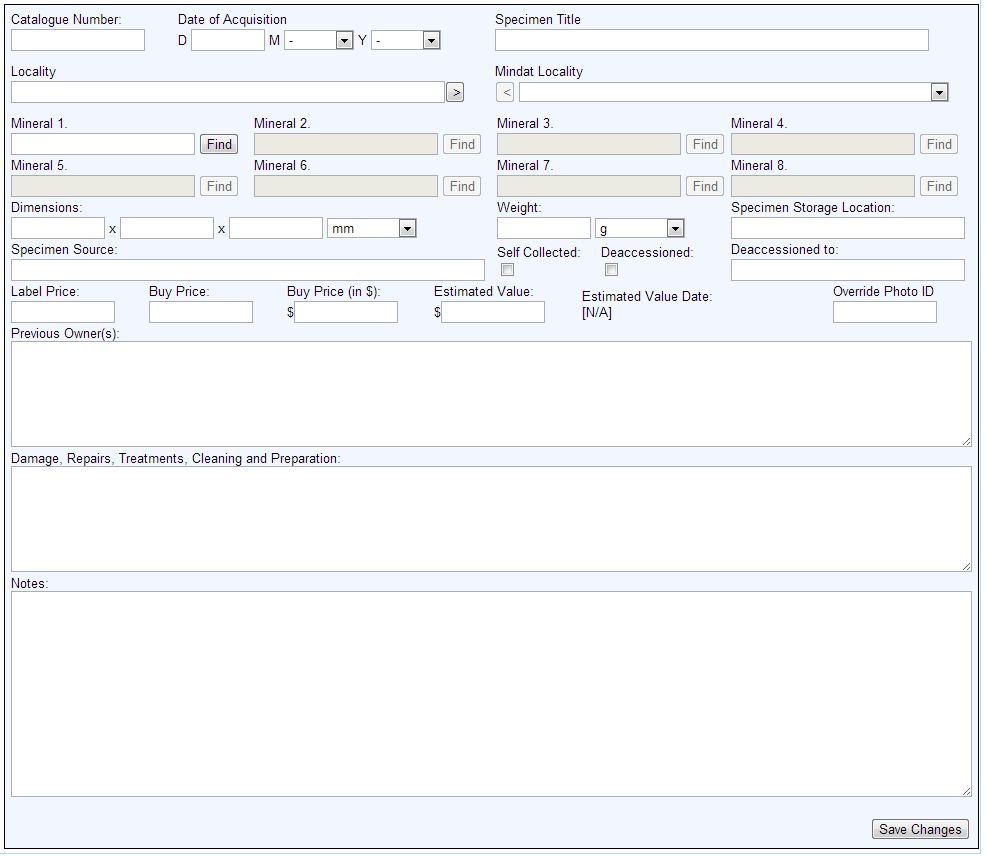985x856 pixels.
Task: Expand the Mindat Locality dropdown list
Action: coord(733,92)
